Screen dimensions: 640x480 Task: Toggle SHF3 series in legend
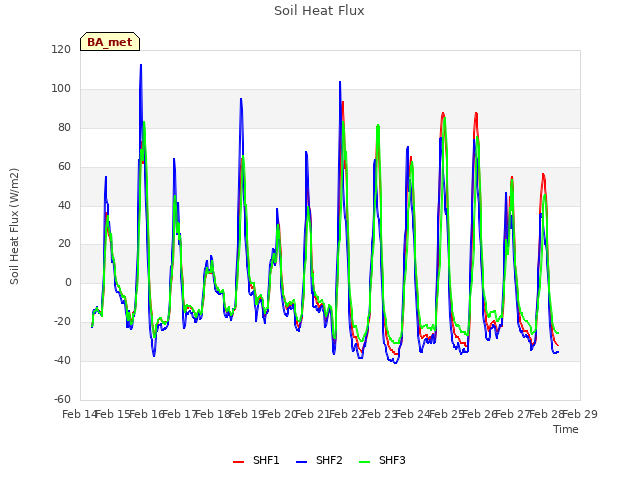(382, 460)
